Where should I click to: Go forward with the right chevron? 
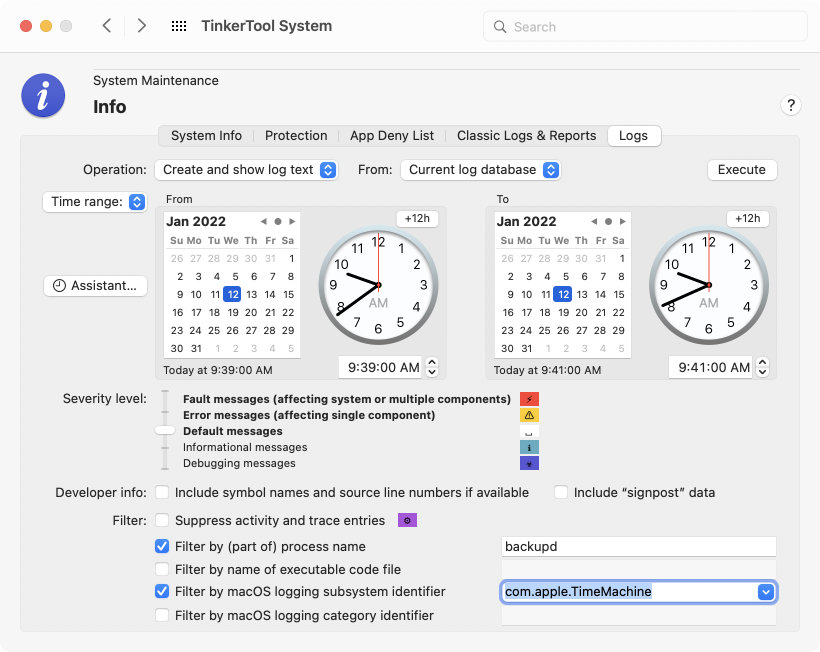[141, 26]
